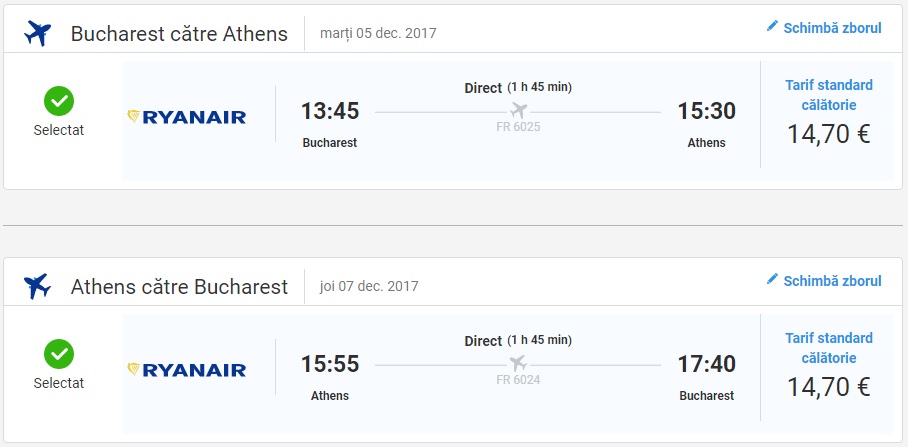Click the airplane icon beside Bucharest către Athens

click(x=37, y=33)
